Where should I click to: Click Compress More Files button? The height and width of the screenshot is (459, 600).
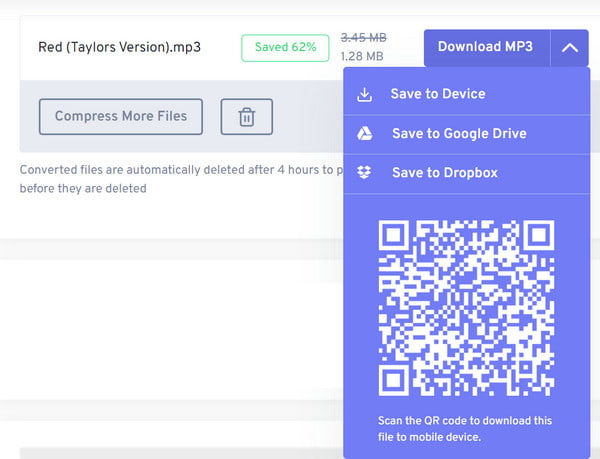121,117
